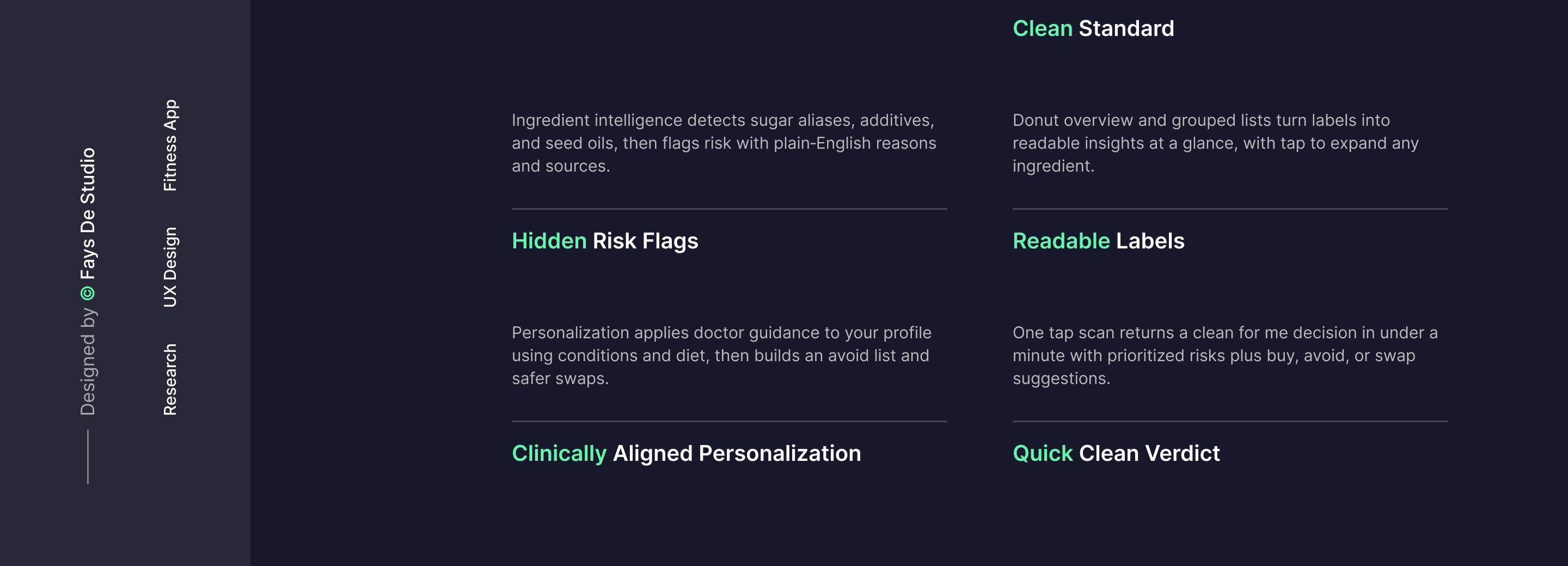Click the 'Personalization applies doctor guidance' paragraph
This screenshot has width=1568, height=566.
[721, 355]
